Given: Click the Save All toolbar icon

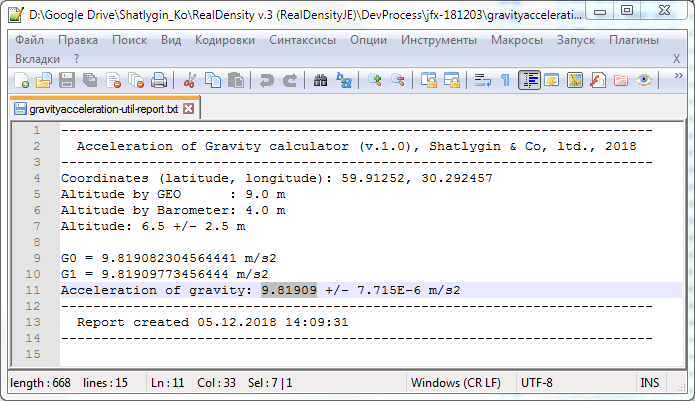Looking at the screenshot, I should [90, 81].
